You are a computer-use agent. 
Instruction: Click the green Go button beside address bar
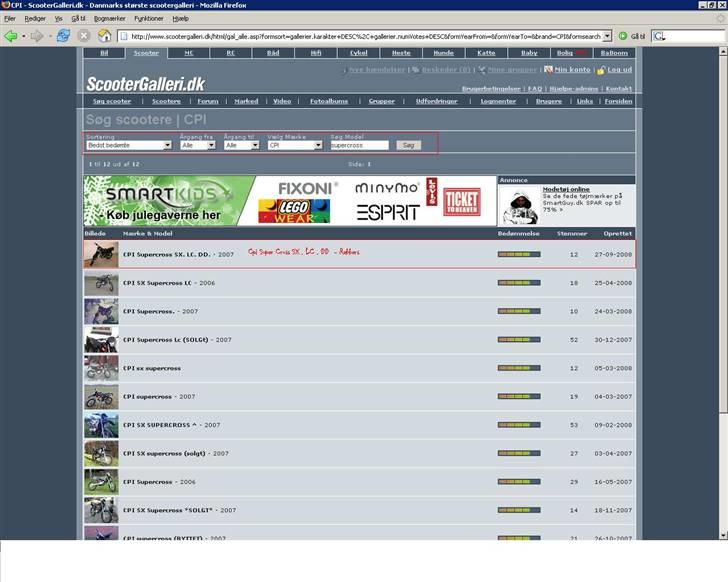click(x=624, y=36)
